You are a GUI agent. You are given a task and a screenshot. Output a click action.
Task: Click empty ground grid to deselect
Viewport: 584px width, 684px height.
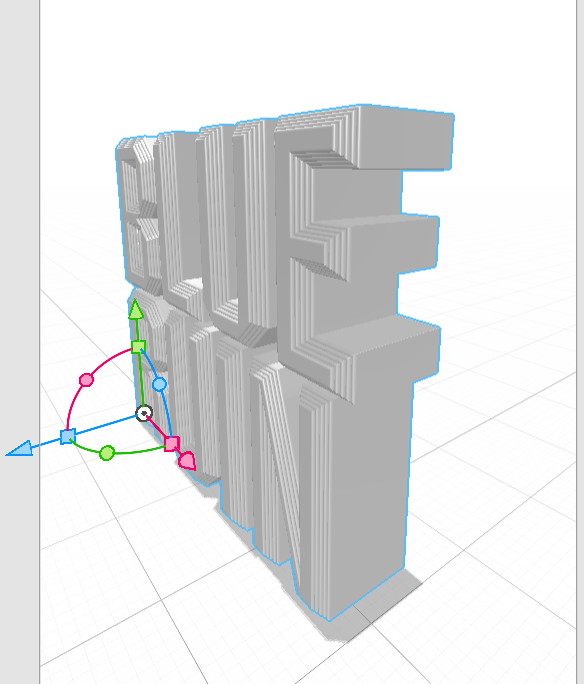click(502, 545)
